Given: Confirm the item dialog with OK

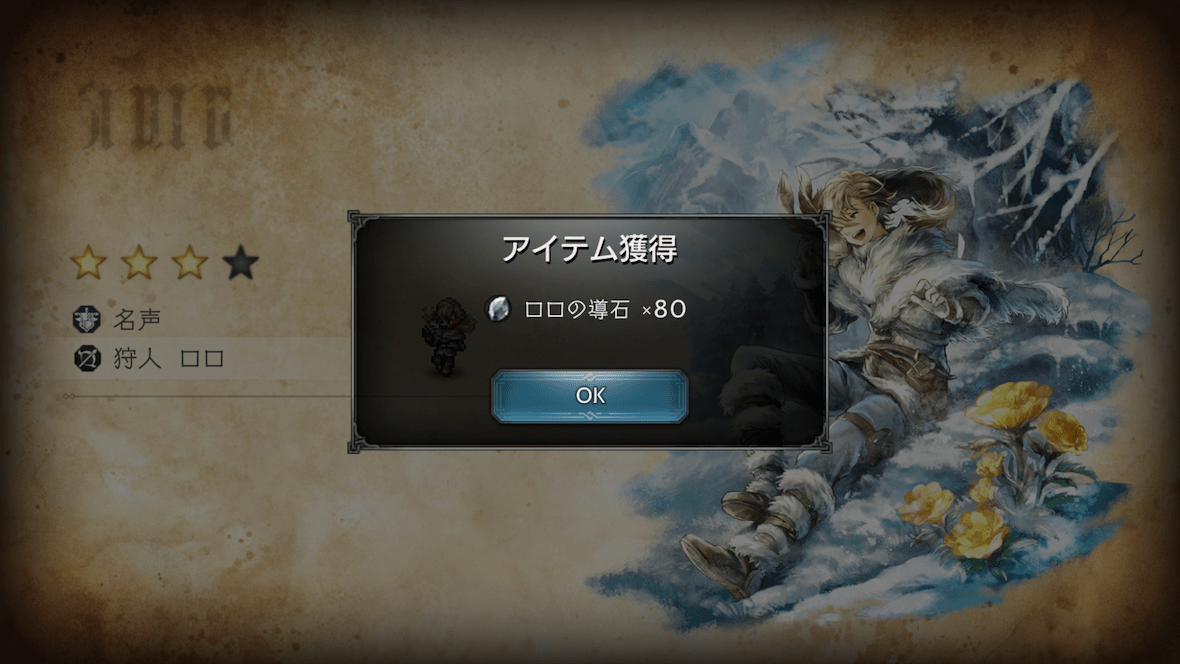Looking at the screenshot, I should 589,395.
